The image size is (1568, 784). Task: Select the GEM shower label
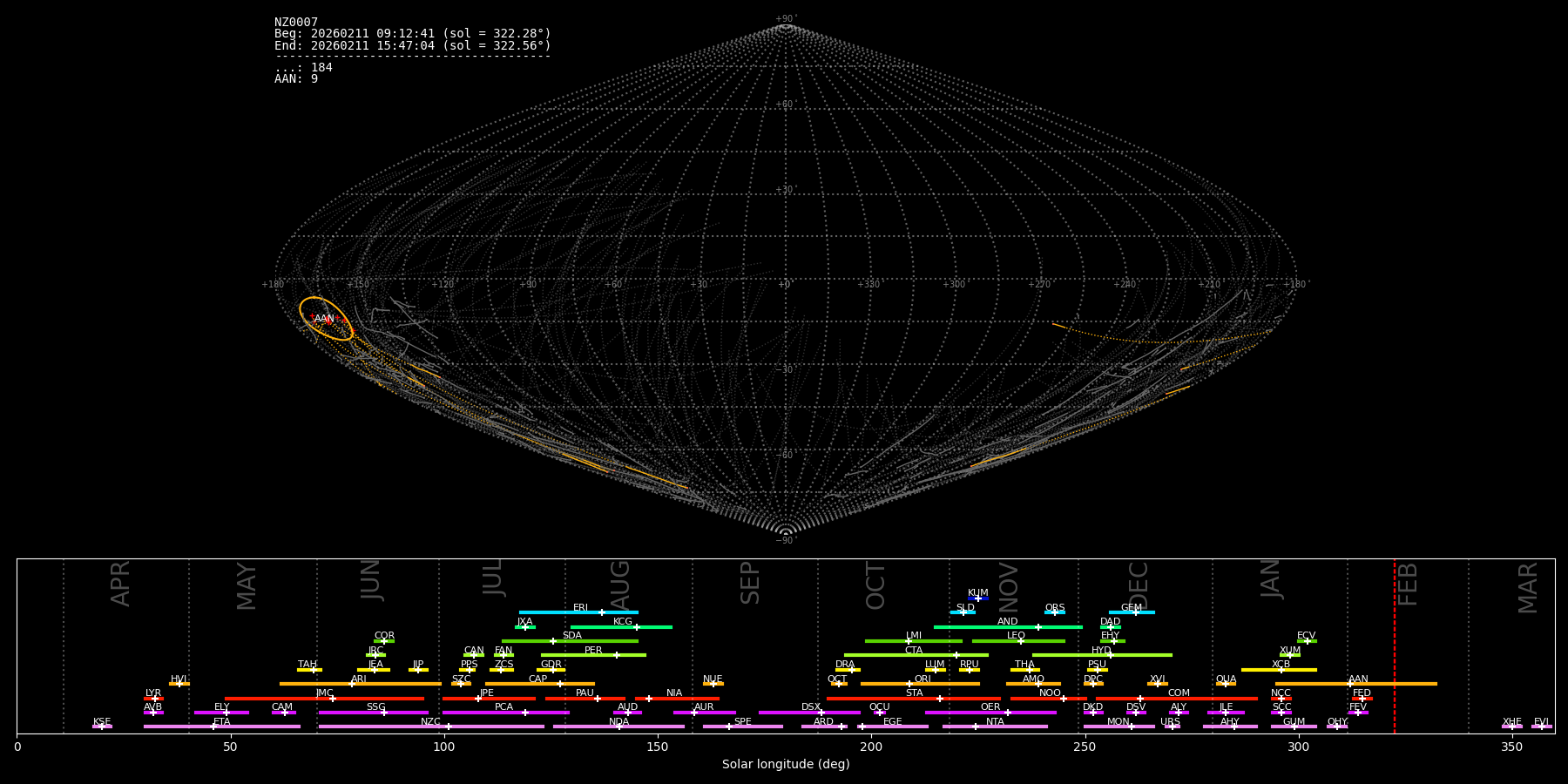coord(1132,608)
